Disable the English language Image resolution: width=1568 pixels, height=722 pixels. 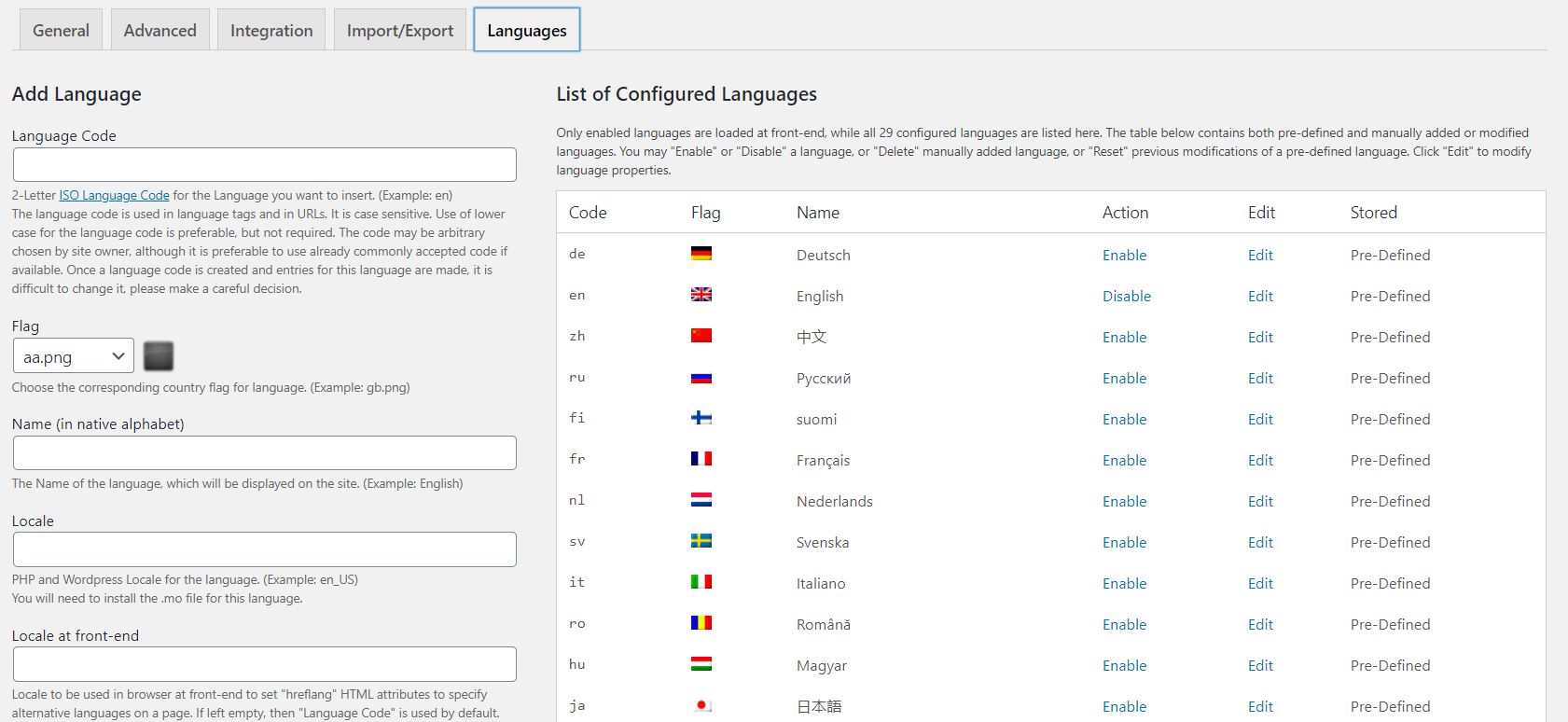(x=1126, y=296)
